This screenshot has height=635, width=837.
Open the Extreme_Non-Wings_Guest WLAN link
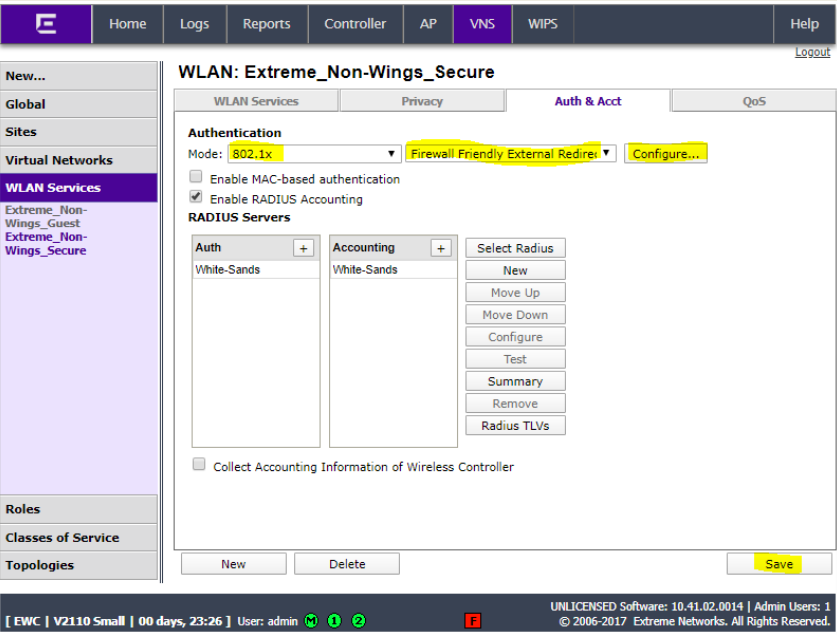(46, 217)
